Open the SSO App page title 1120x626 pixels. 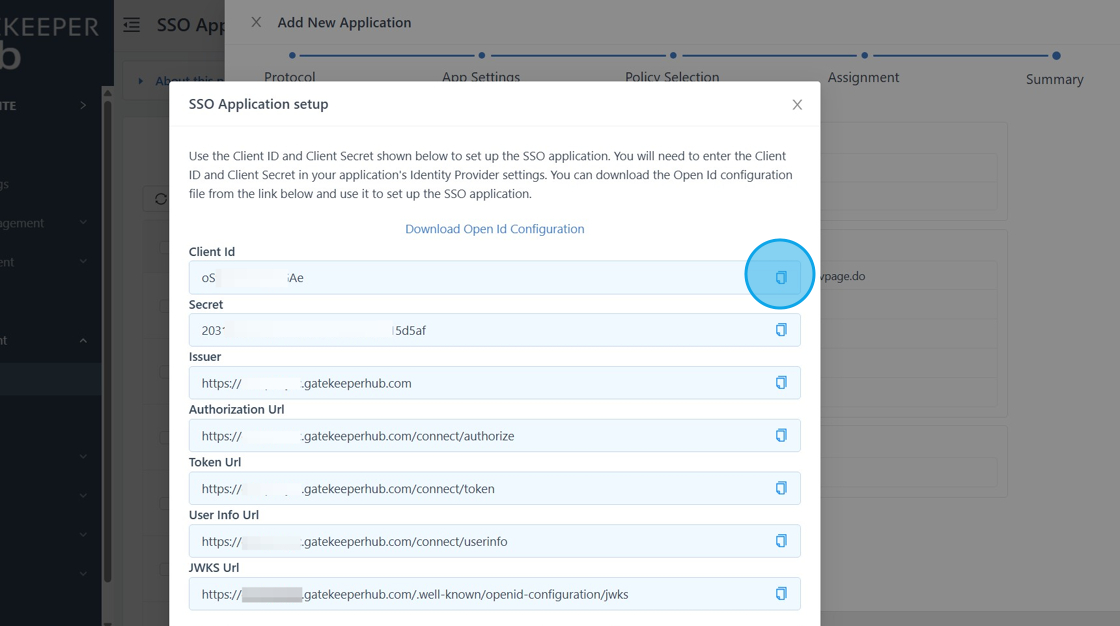pos(191,25)
